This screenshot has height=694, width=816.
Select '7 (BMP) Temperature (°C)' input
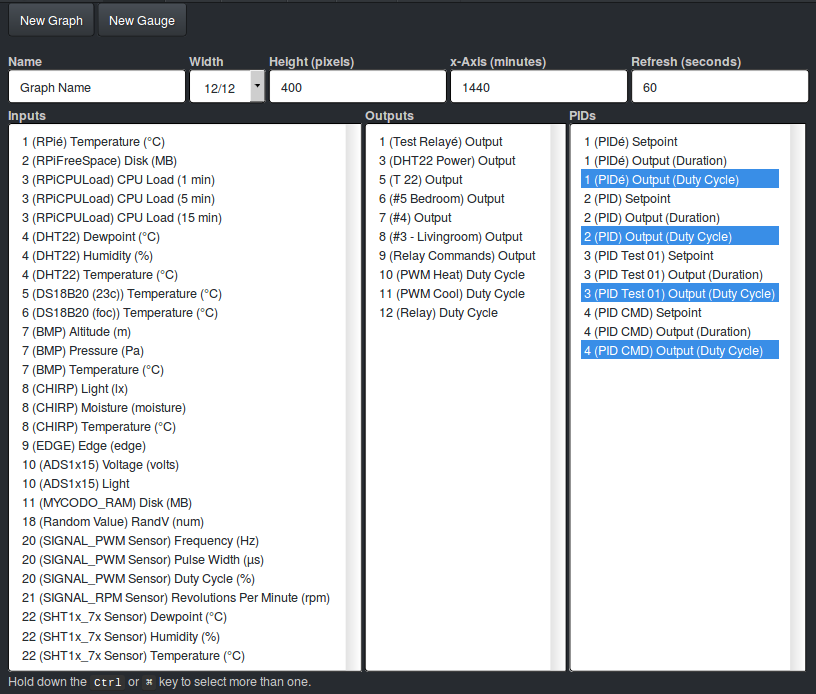[177, 370]
